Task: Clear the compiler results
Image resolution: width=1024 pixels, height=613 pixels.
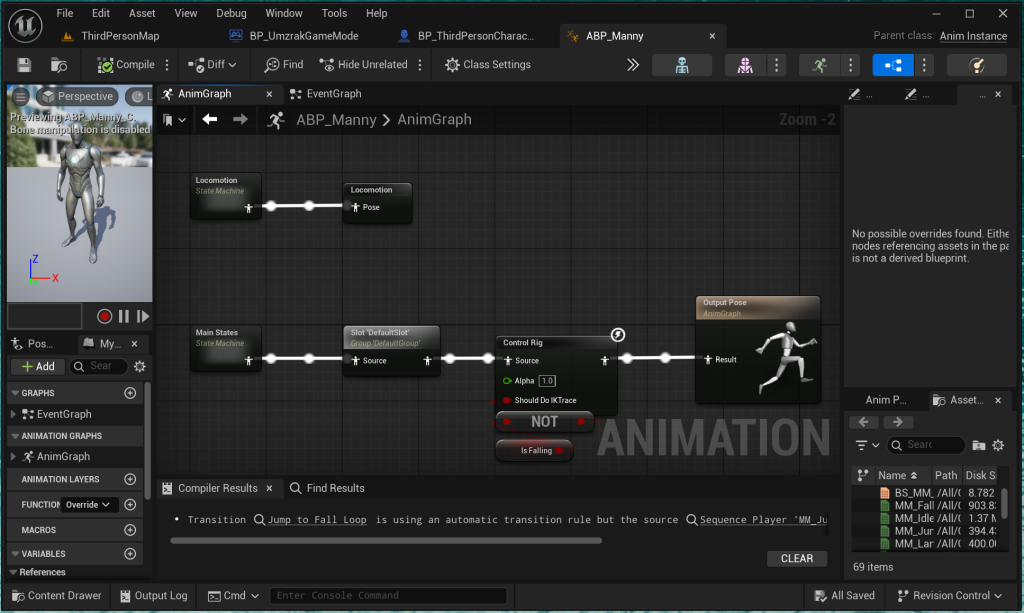Action: (797, 558)
